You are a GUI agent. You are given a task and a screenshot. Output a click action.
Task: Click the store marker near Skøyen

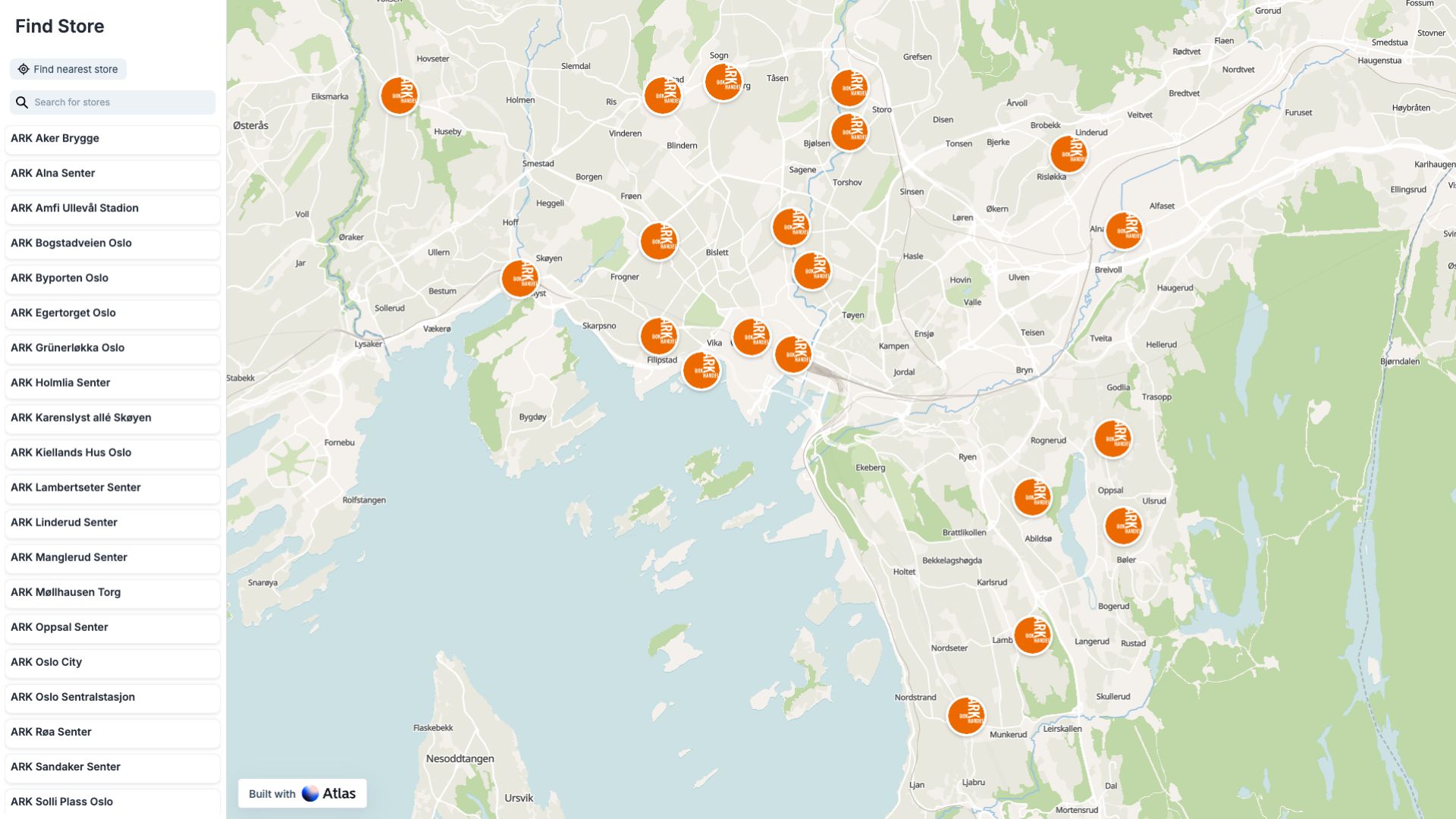519,278
